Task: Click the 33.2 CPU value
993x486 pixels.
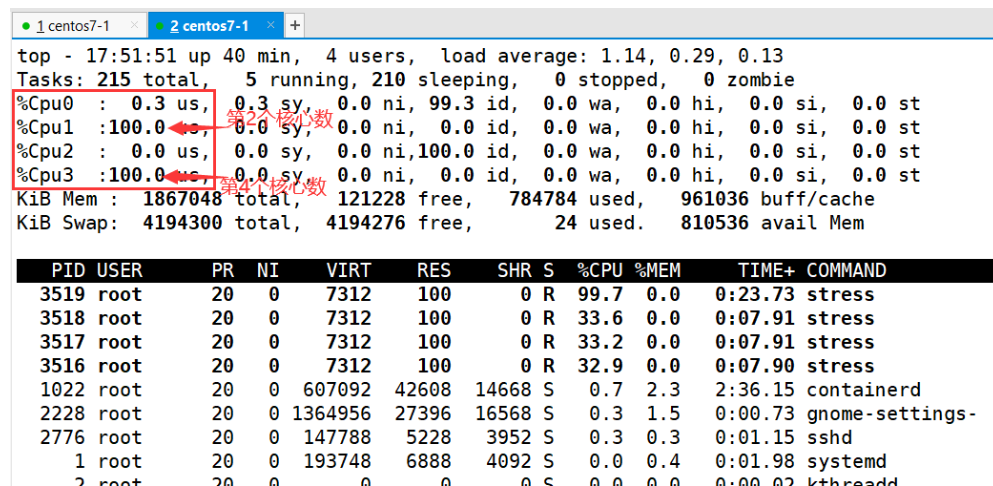Action: point(600,342)
